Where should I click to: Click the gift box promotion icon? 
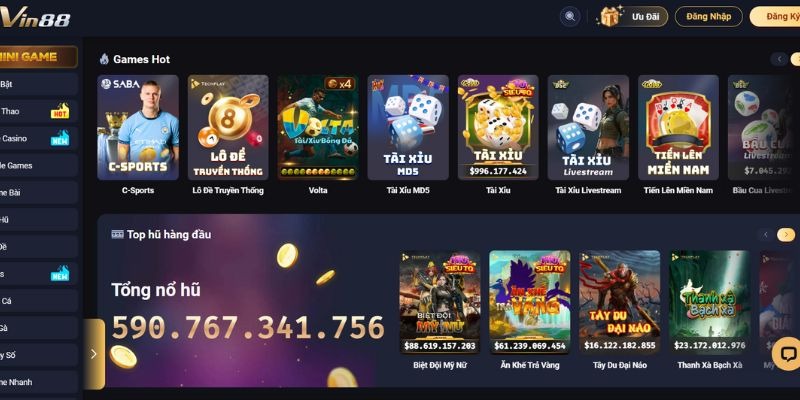(610, 16)
